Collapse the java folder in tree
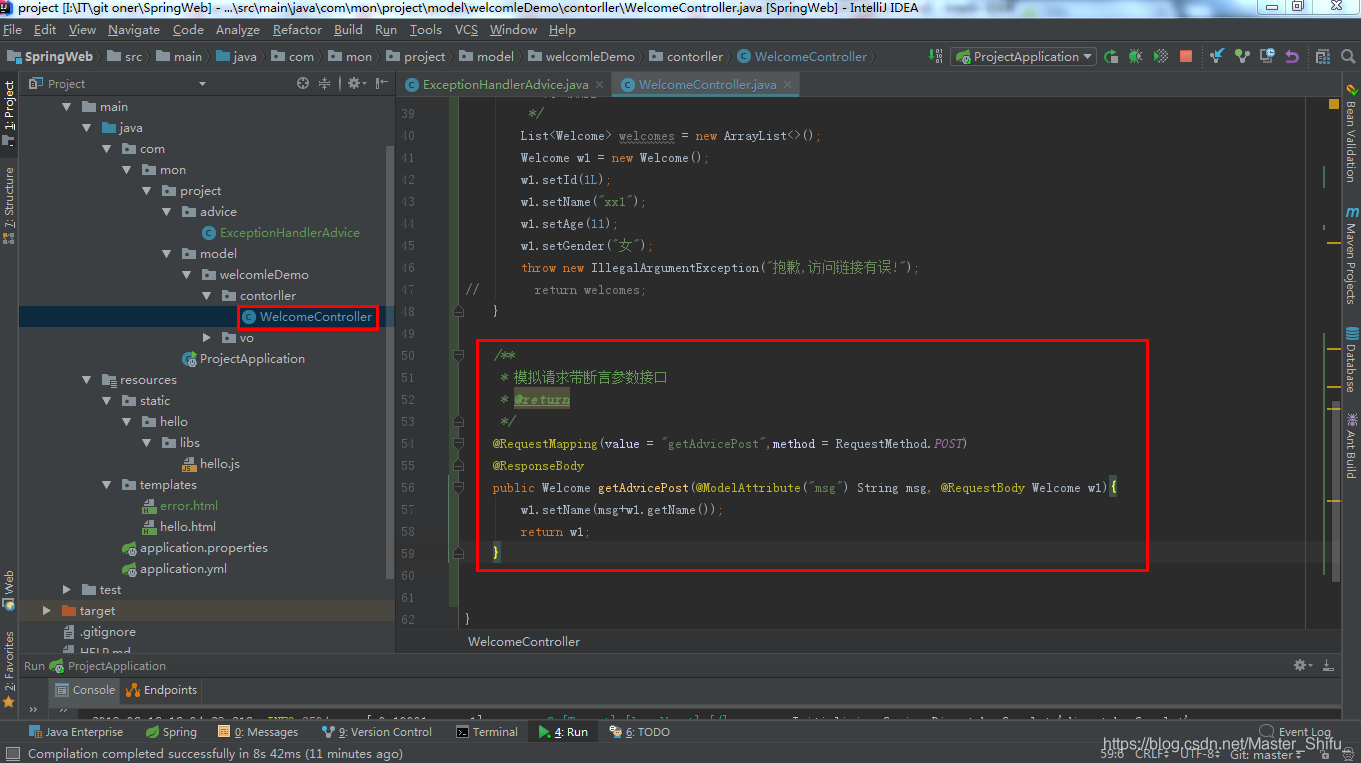This screenshot has height=763, width=1361. pos(87,128)
